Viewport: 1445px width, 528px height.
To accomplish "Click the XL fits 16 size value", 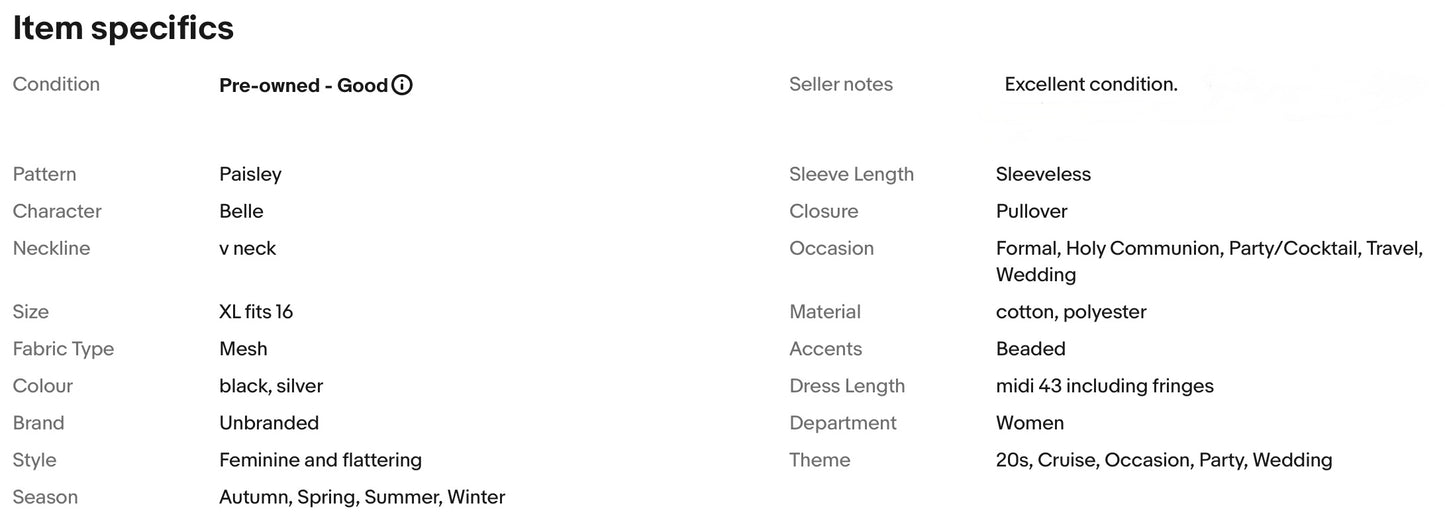I will 256,312.
